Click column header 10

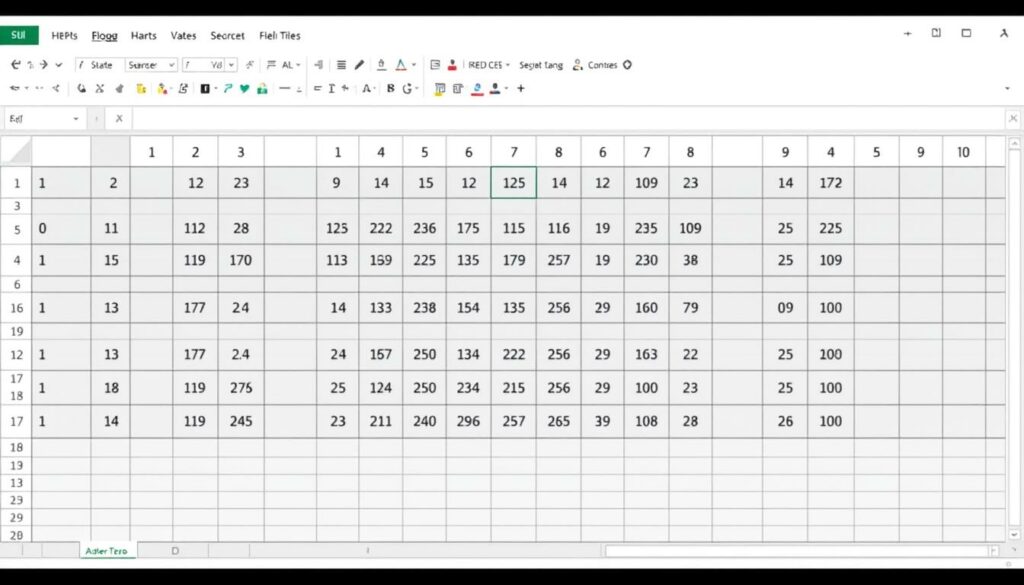click(x=963, y=152)
